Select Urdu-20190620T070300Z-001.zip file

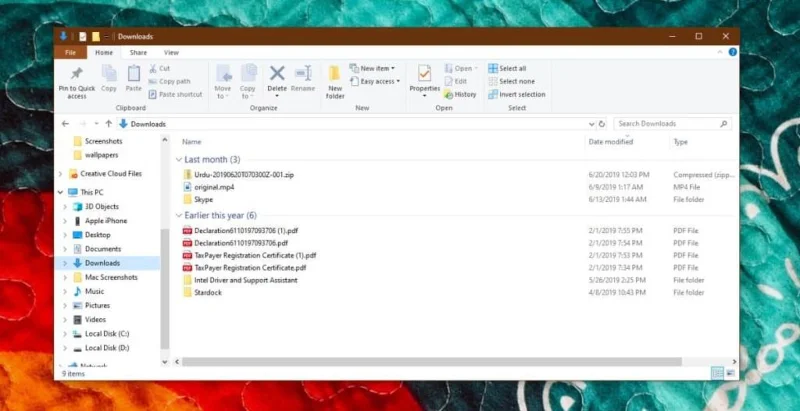(244, 175)
